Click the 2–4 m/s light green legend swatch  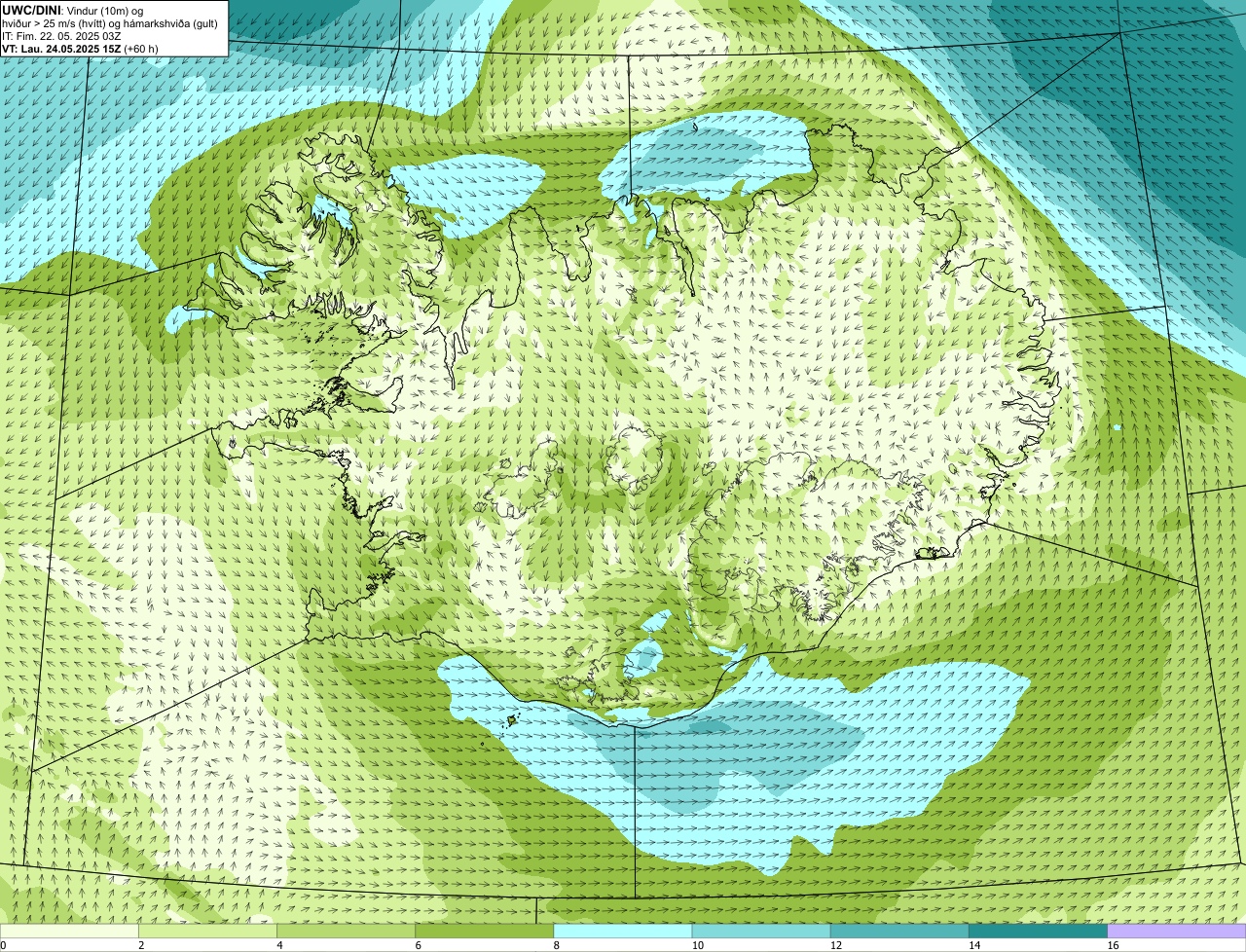[207, 931]
